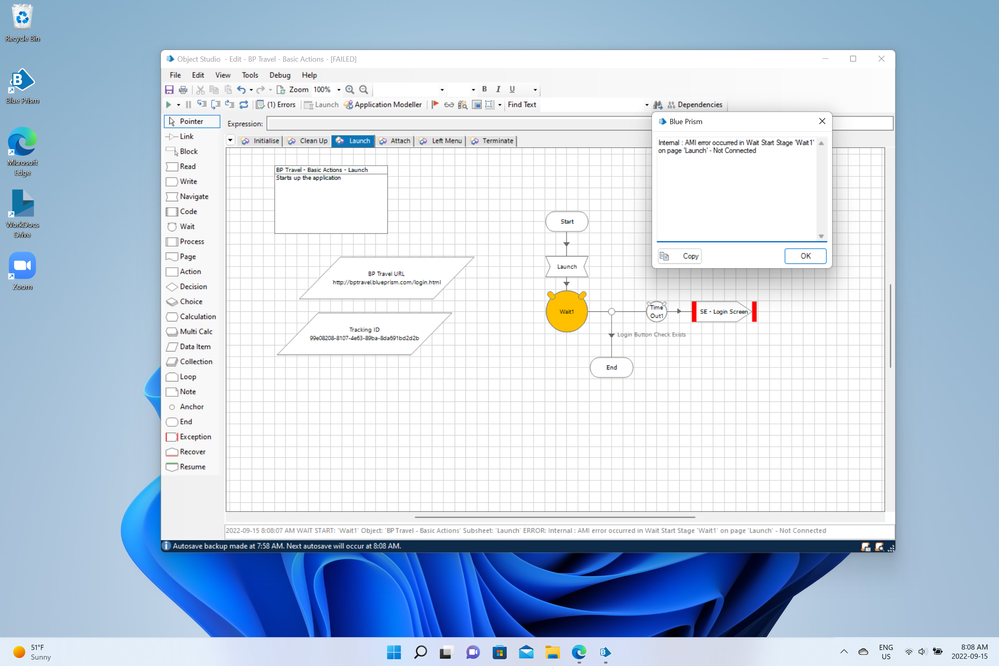Toggle Underline text formatting
Image resolution: width=999 pixels, height=666 pixels.
[512, 90]
